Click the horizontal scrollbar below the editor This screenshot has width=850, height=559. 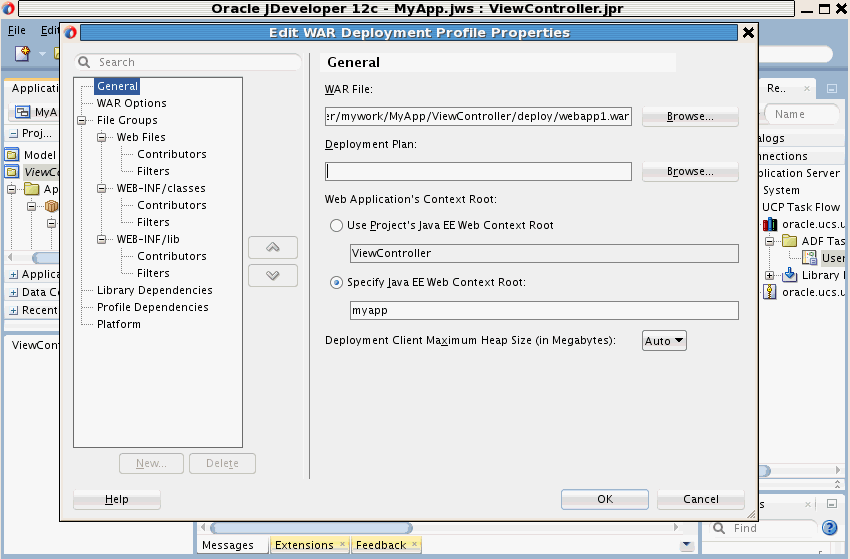pyautogui.click(x=311, y=528)
